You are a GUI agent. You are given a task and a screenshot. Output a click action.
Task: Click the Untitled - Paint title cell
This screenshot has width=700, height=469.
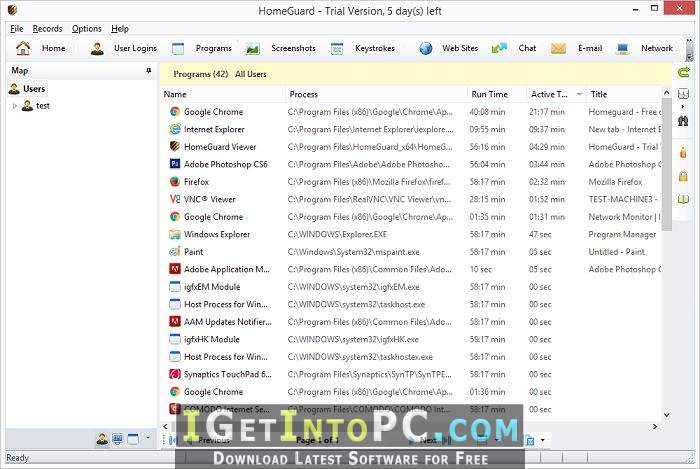coord(616,252)
